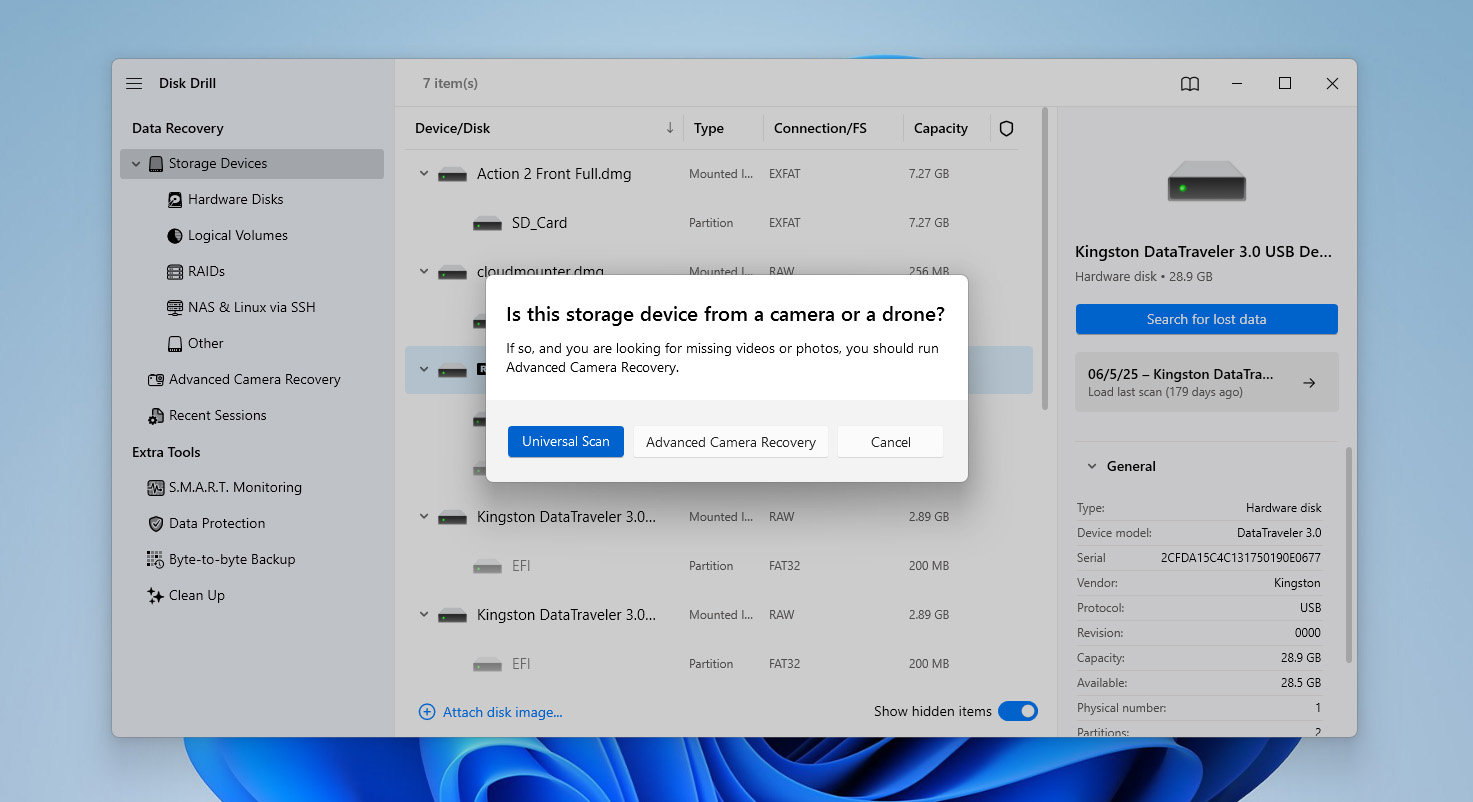Viewport: 1473px width, 802px height.
Task: Collapse the Storage Devices tree node
Action: (137, 163)
